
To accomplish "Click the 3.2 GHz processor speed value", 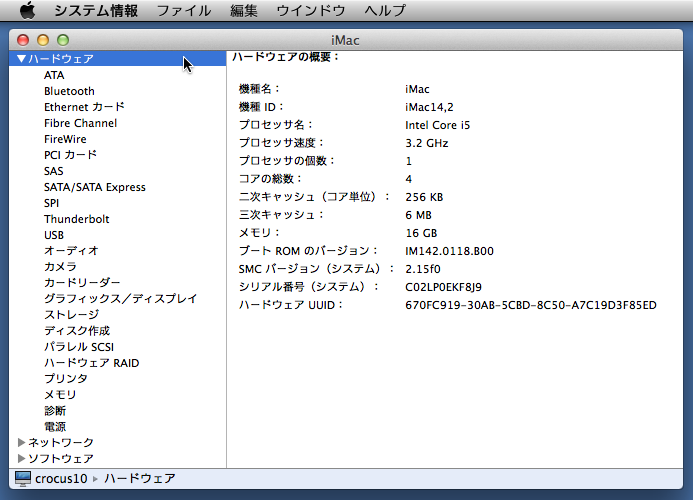I will coord(426,143).
